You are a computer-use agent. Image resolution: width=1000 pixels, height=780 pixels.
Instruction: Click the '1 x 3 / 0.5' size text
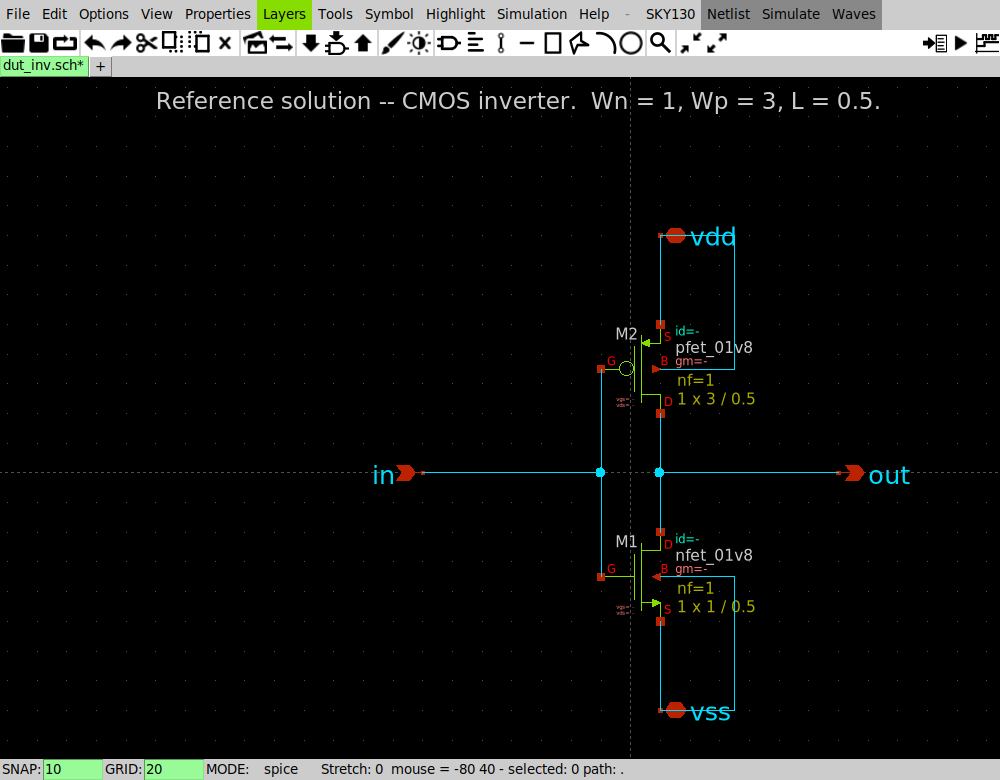pos(716,399)
